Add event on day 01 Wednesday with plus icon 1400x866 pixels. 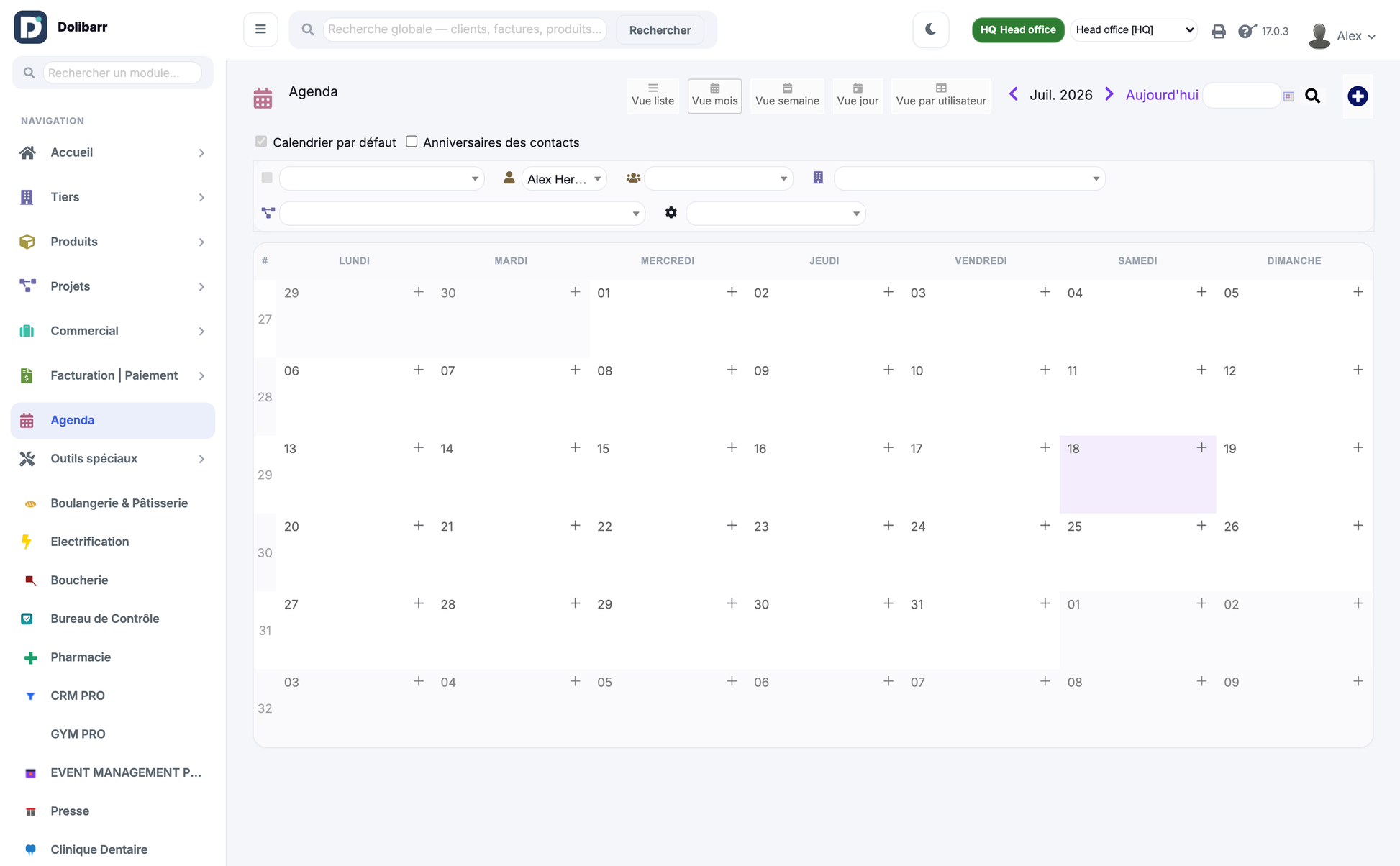coord(732,291)
